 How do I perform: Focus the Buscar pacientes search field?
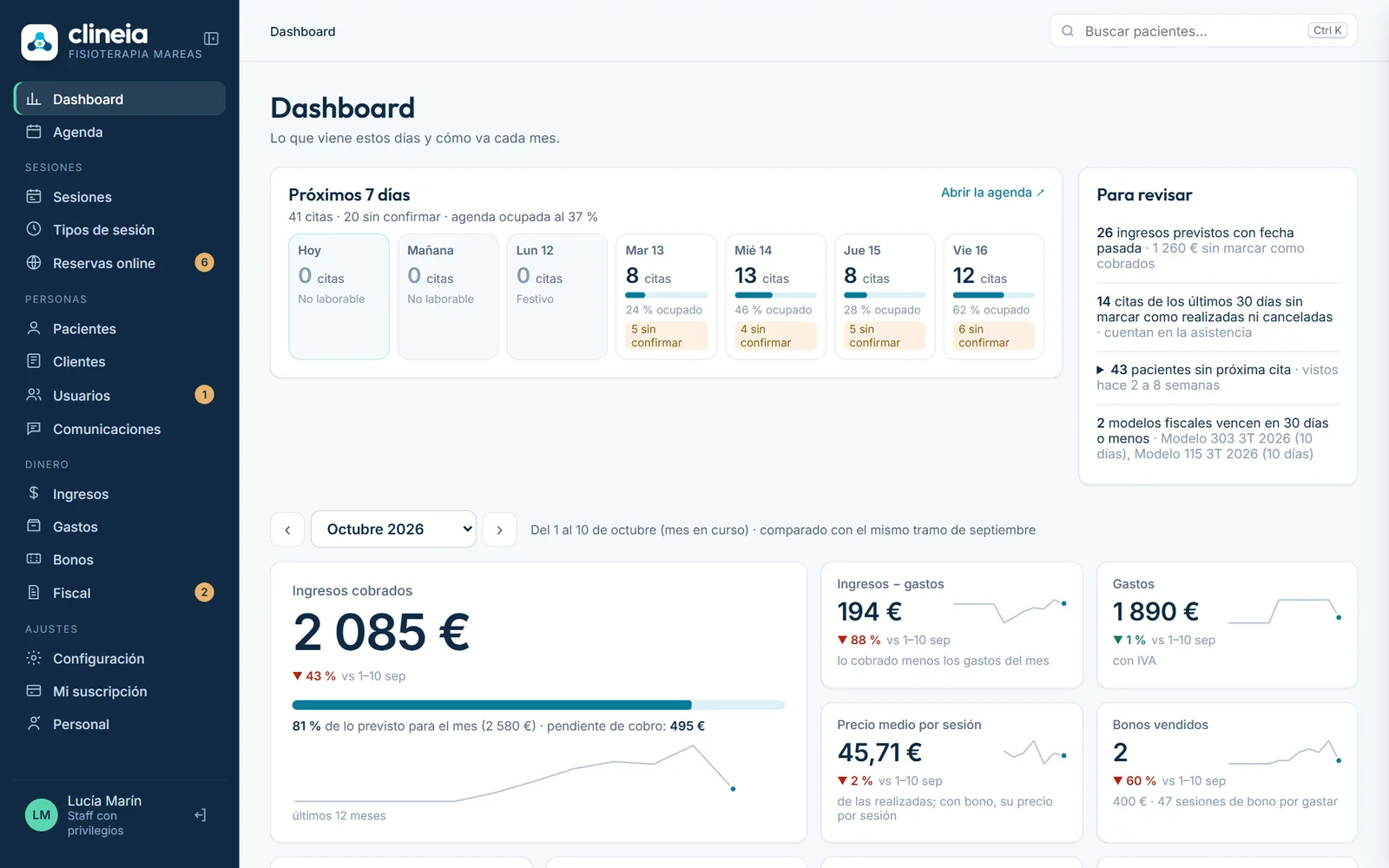(1203, 31)
